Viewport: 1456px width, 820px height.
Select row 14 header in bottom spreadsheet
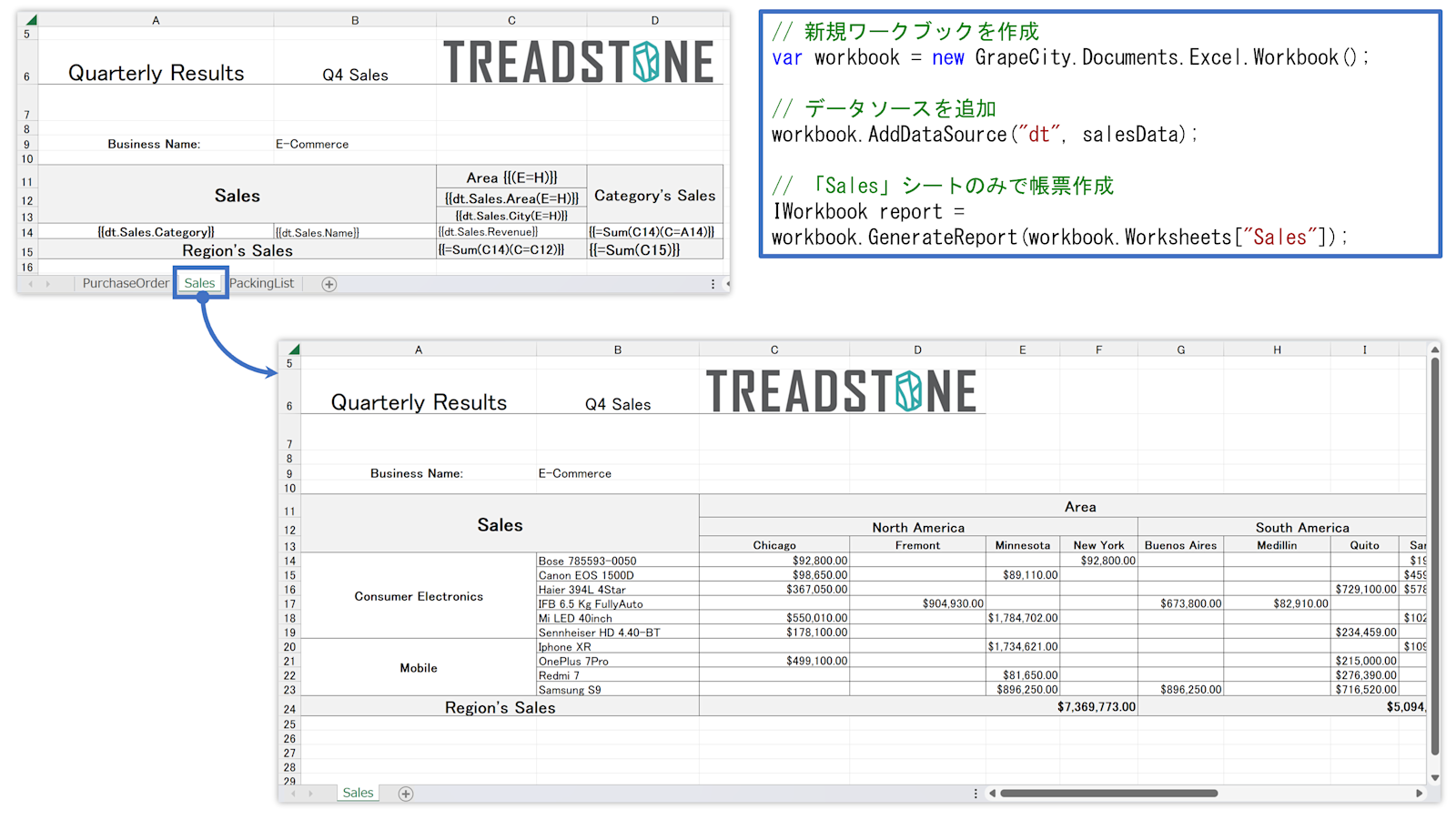[289, 561]
